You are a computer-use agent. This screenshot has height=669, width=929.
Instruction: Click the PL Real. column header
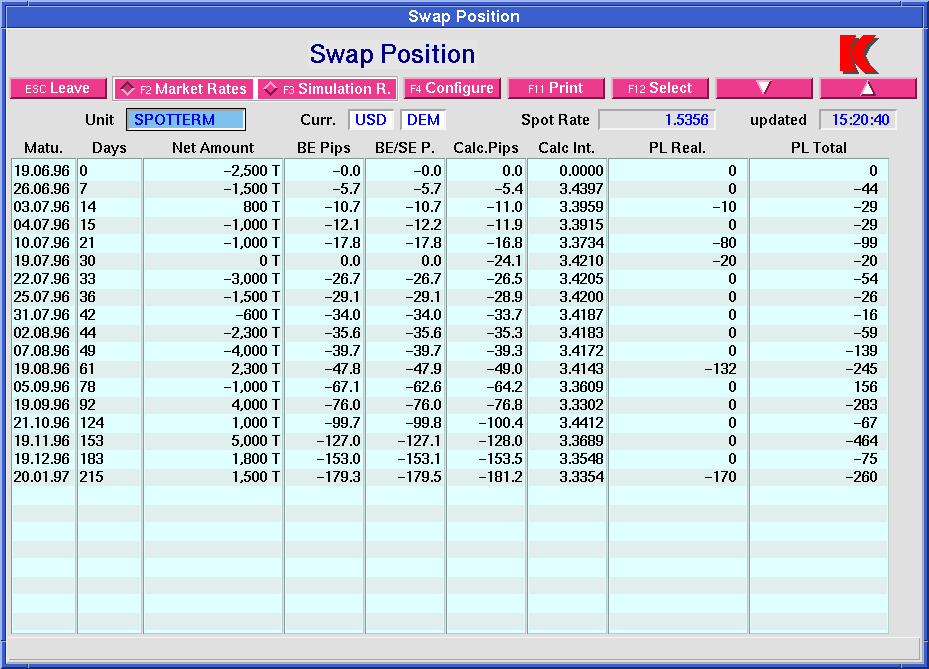(677, 148)
